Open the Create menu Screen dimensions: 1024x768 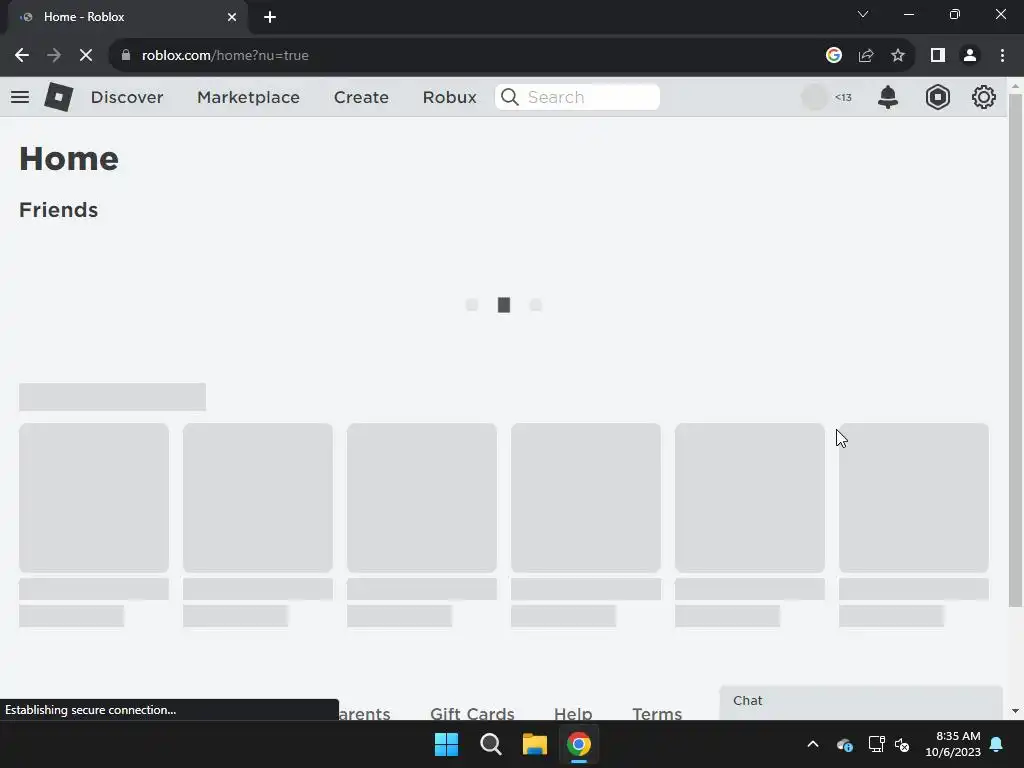[x=361, y=97]
